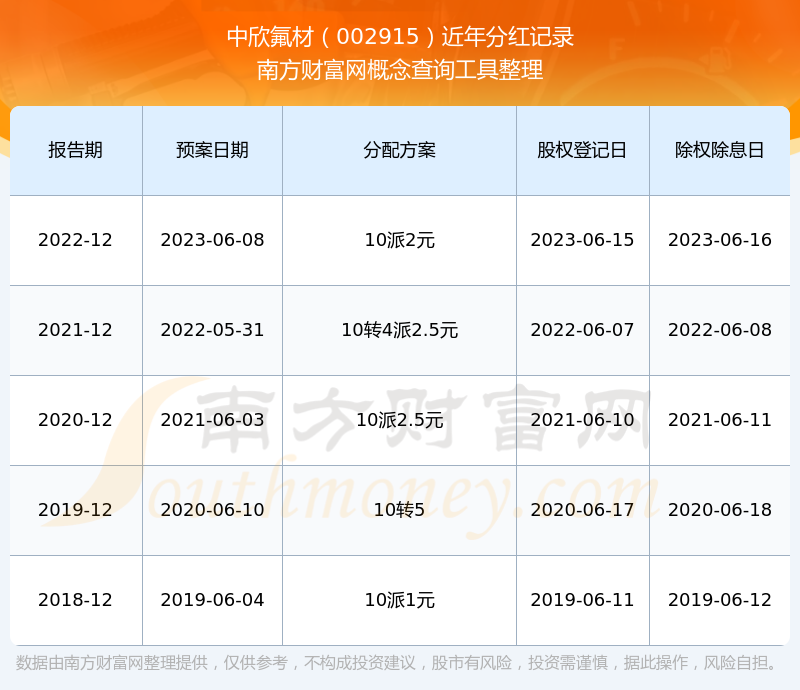Select the ex-dividend date 2023-06-16

click(x=719, y=240)
